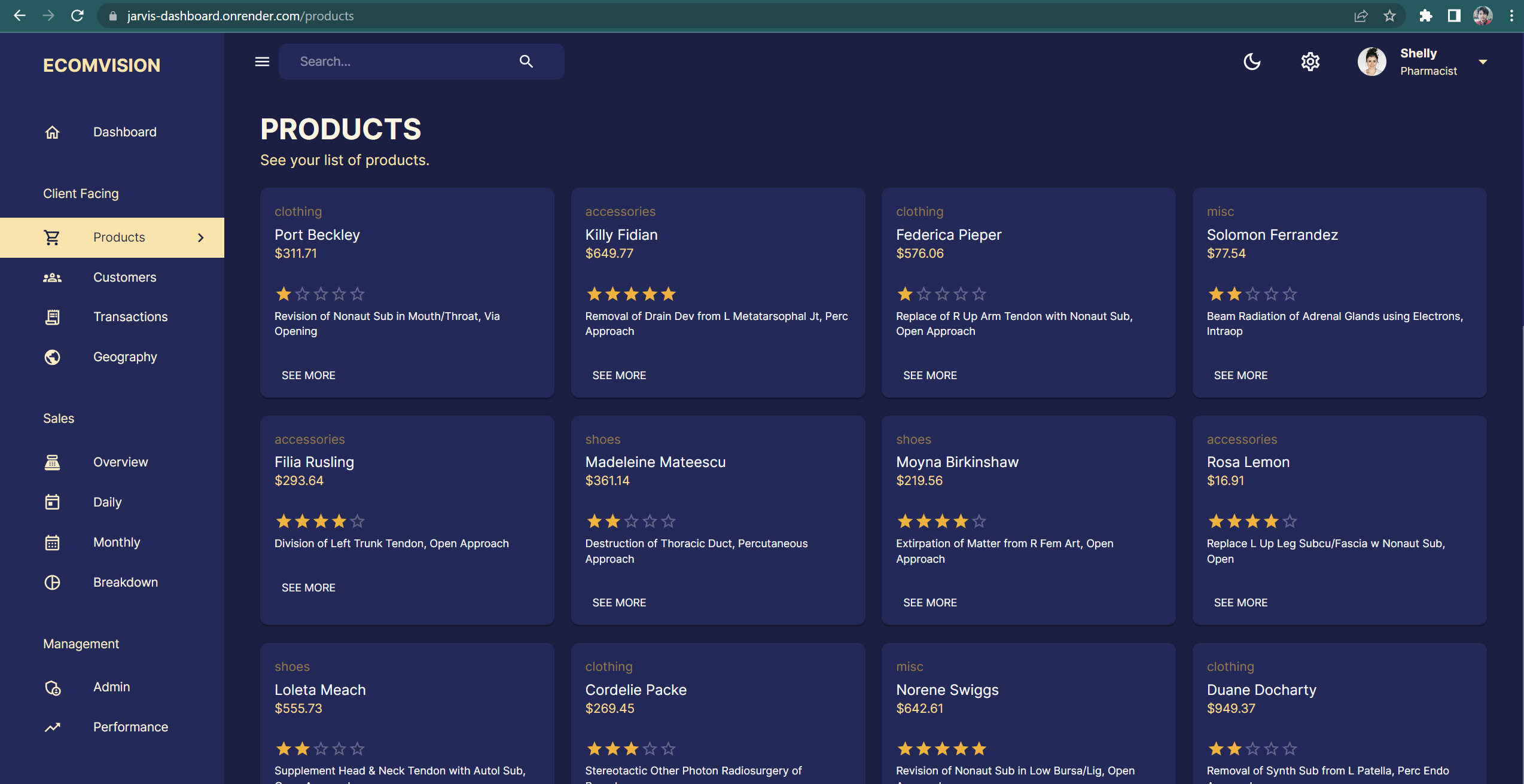
Task: Click the ECOMVISION logo text
Action: coord(102,65)
